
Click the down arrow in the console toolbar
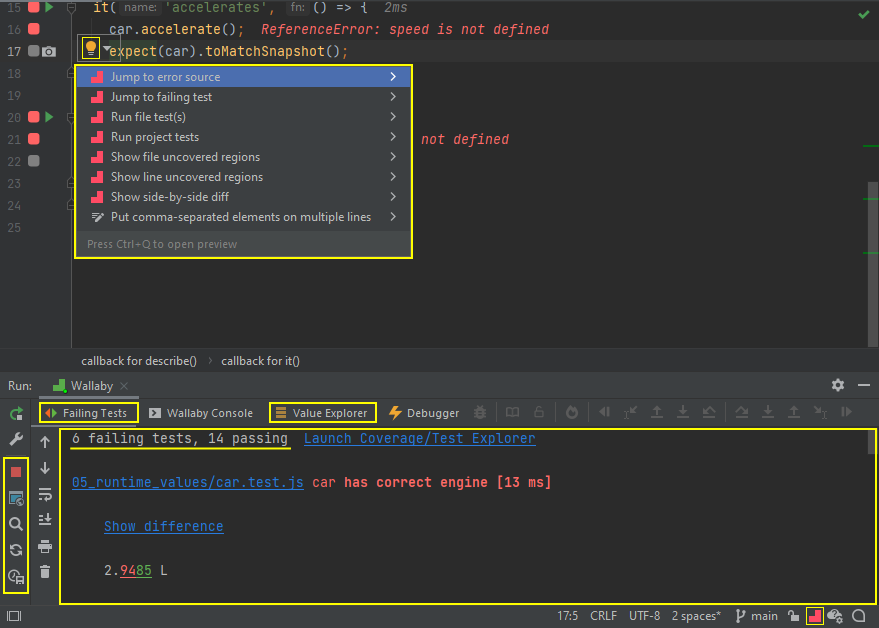(x=45, y=468)
